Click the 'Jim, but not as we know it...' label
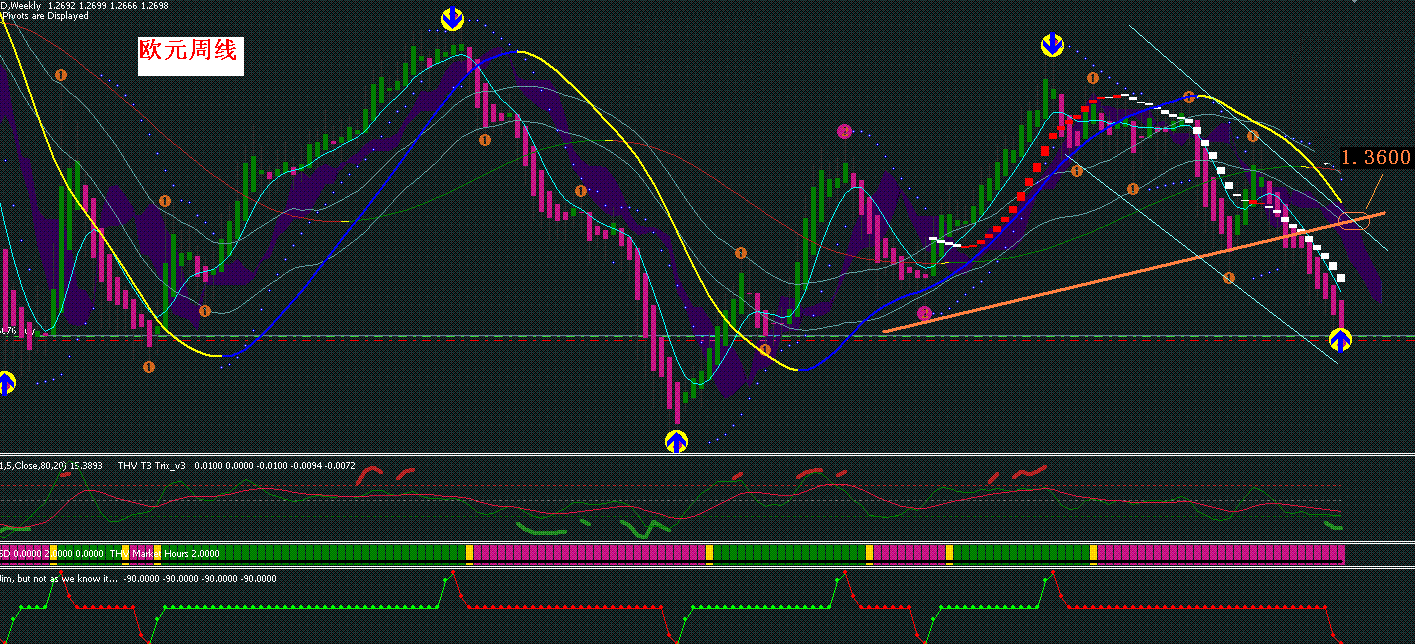Viewport: 1415px width, 644px height. coord(59,578)
